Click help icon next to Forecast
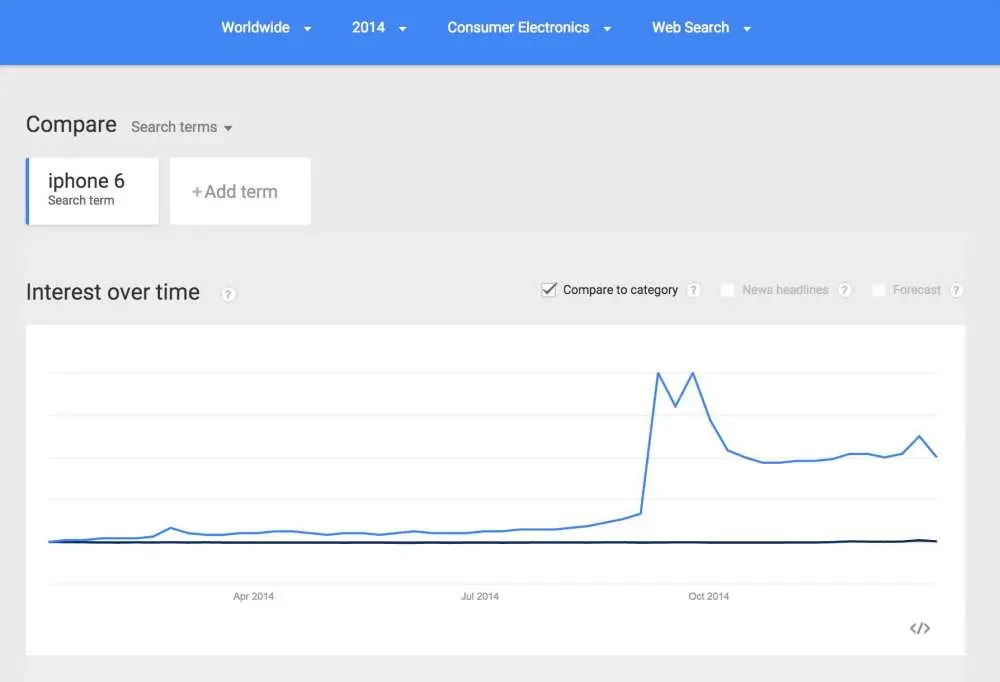 coord(956,290)
